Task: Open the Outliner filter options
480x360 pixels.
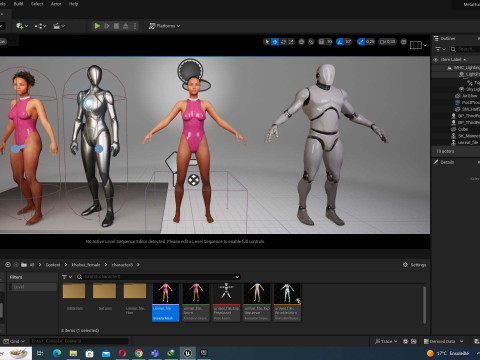Action: click(440, 49)
